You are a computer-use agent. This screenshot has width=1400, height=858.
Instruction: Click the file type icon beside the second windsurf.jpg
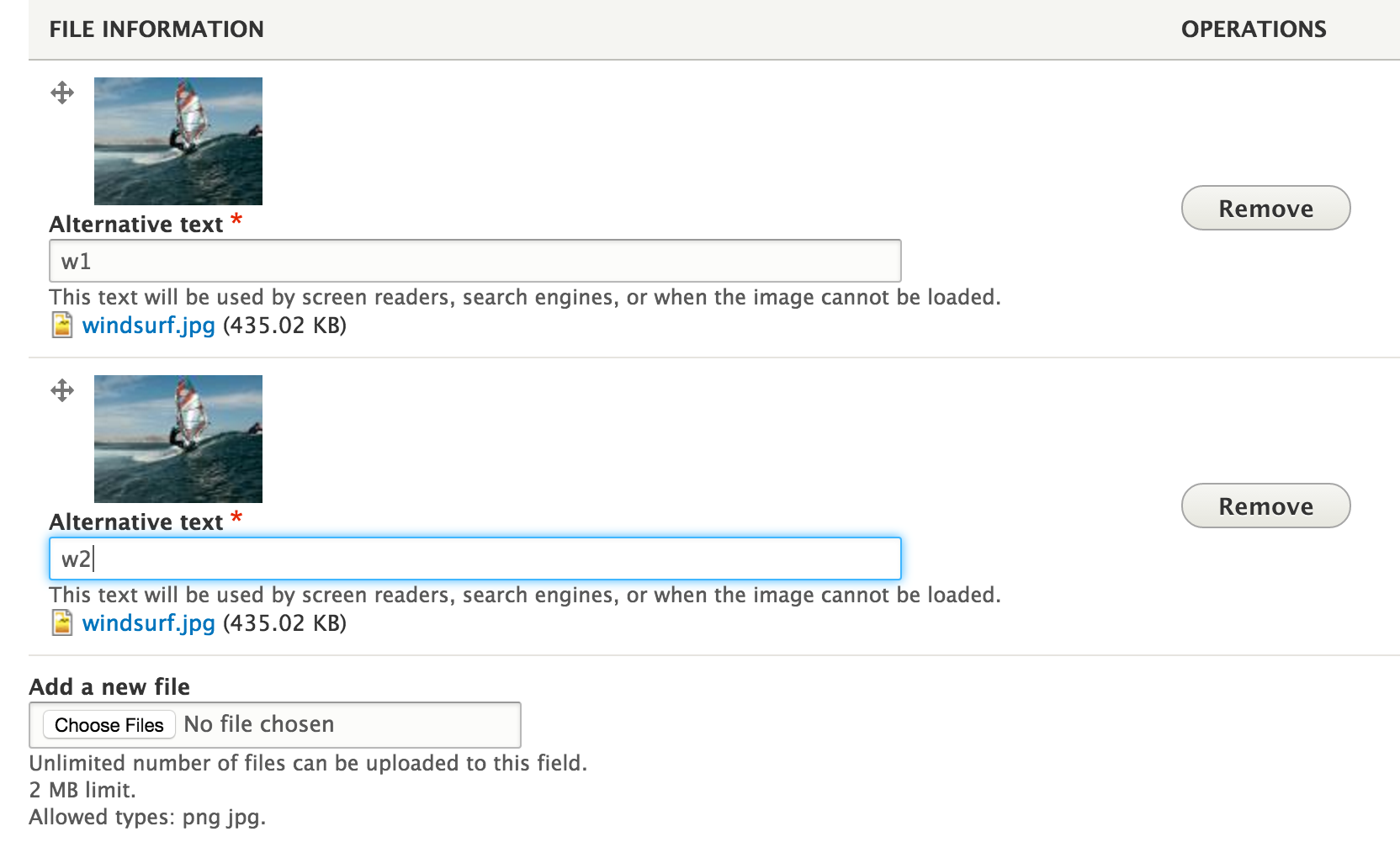coord(62,622)
